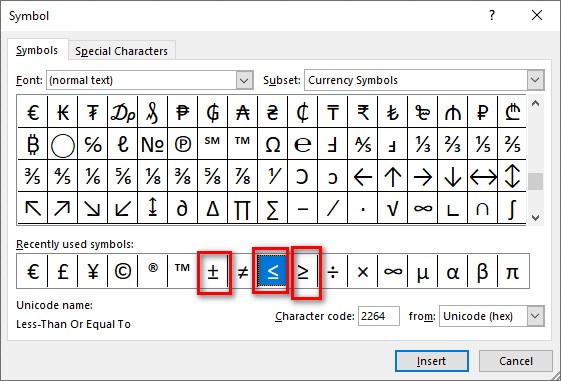Select yen ¥ in recently used symbols

(x=93, y=271)
